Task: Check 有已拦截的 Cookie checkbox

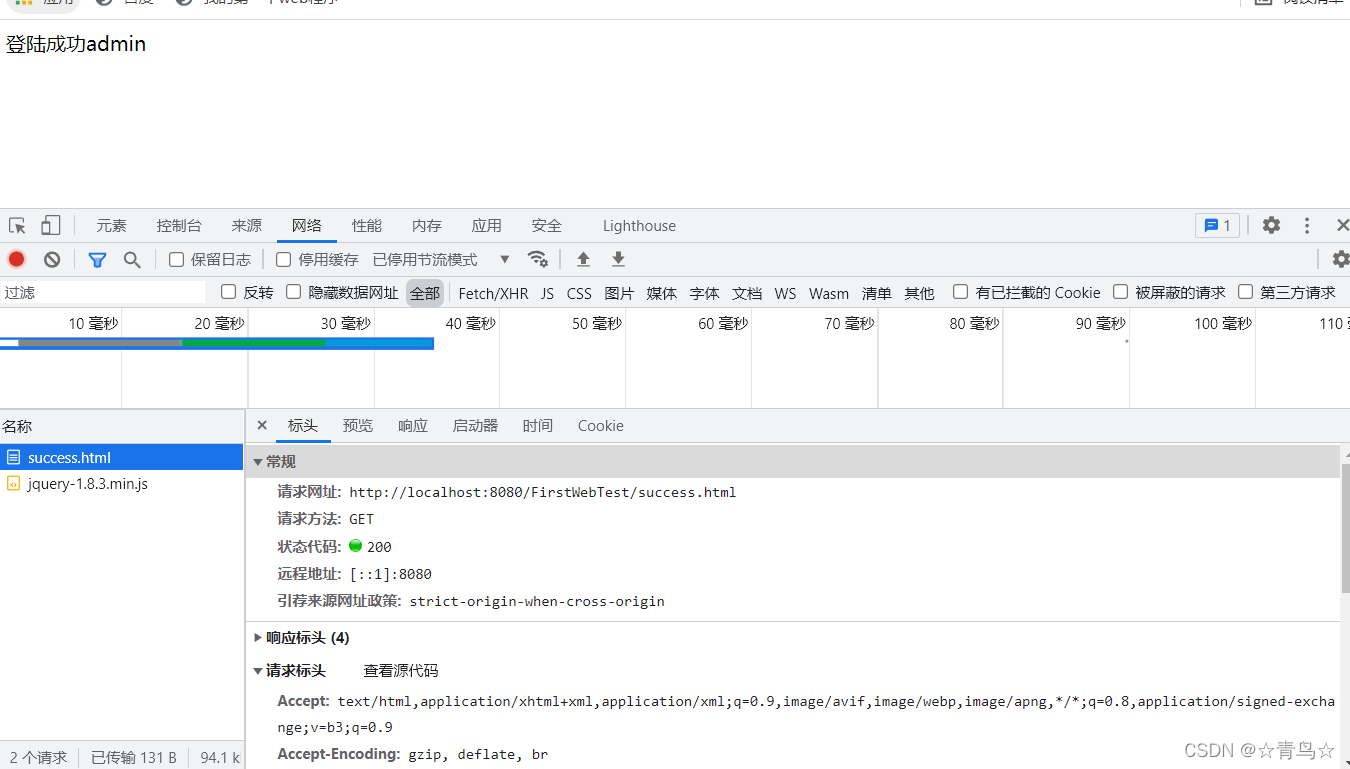Action: pos(960,292)
